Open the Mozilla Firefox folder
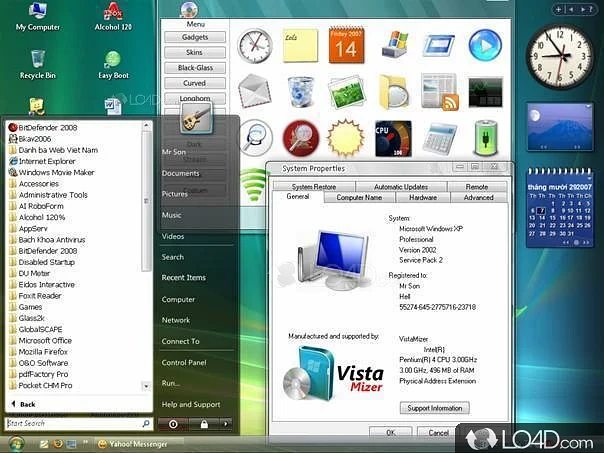The height and width of the screenshot is (453, 604). click(43, 352)
